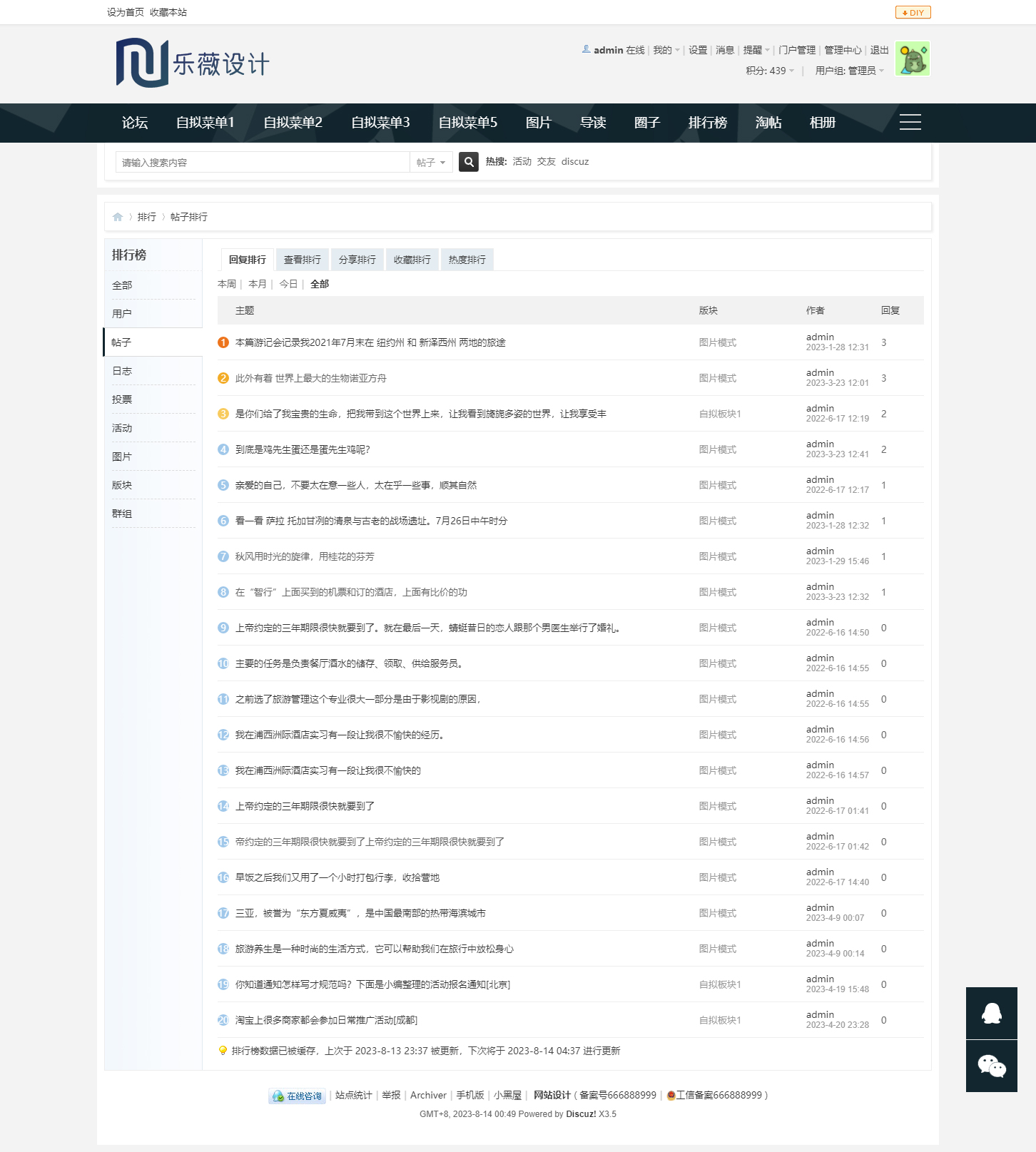Expand the 我的 dropdown menu

pyautogui.click(x=666, y=50)
